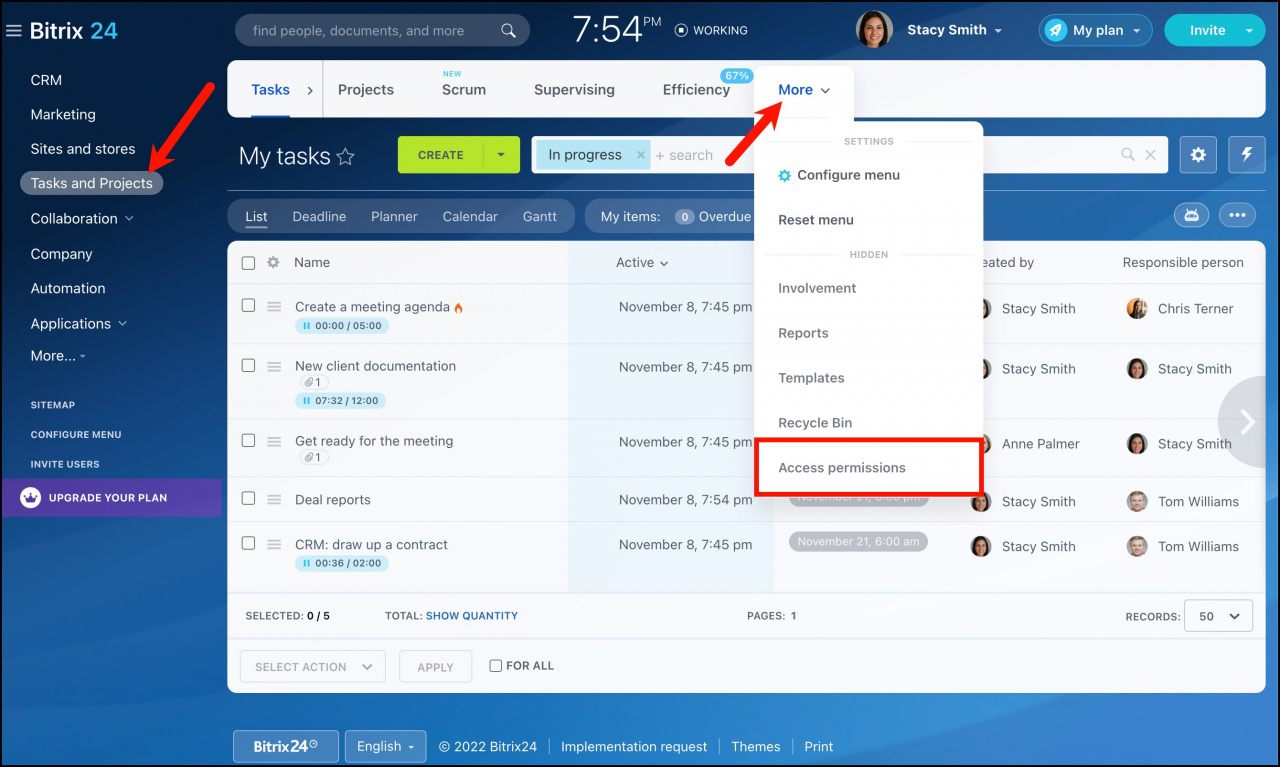Expand the Collaboration sidebar section

tap(129, 219)
